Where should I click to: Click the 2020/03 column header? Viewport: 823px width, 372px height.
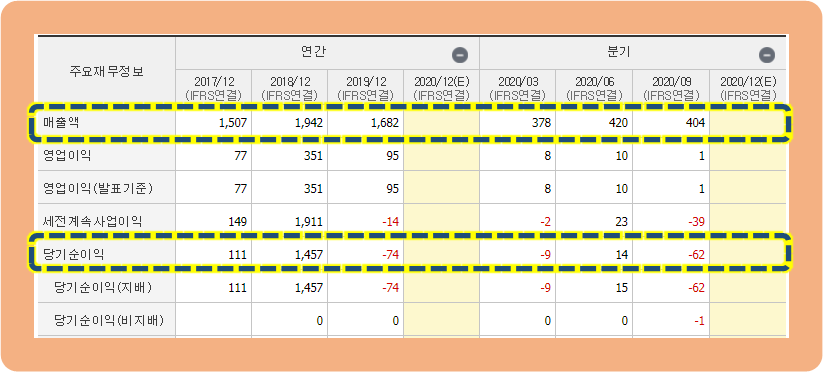[x=517, y=87]
